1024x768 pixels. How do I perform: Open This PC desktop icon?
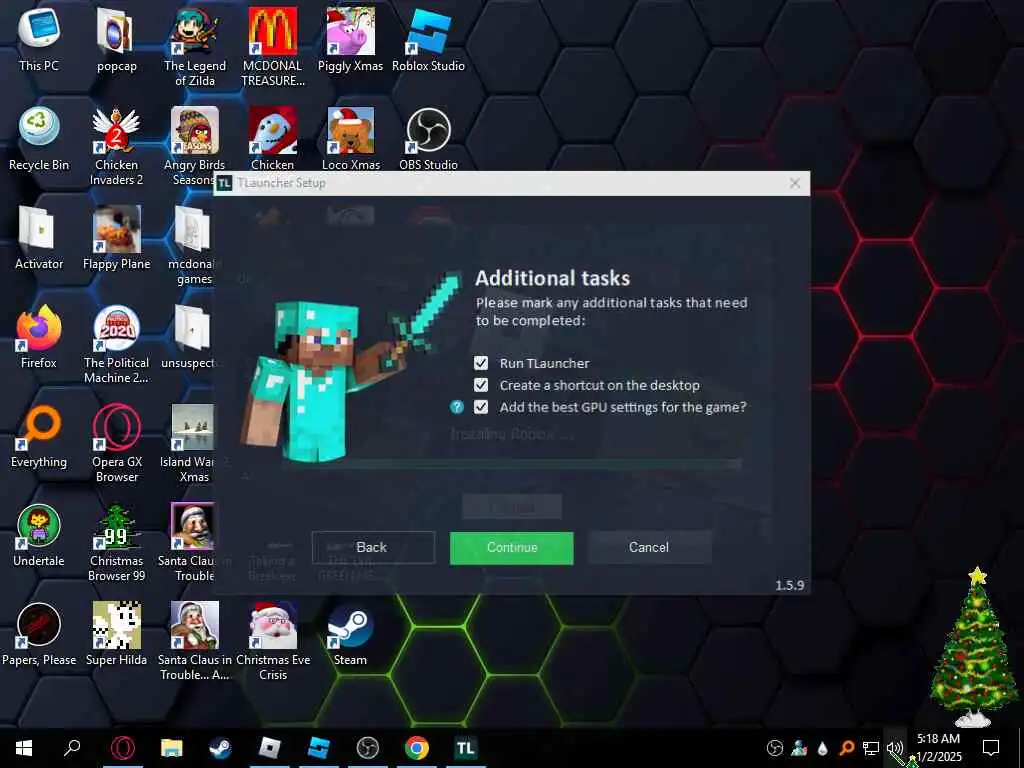tap(39, 39)
